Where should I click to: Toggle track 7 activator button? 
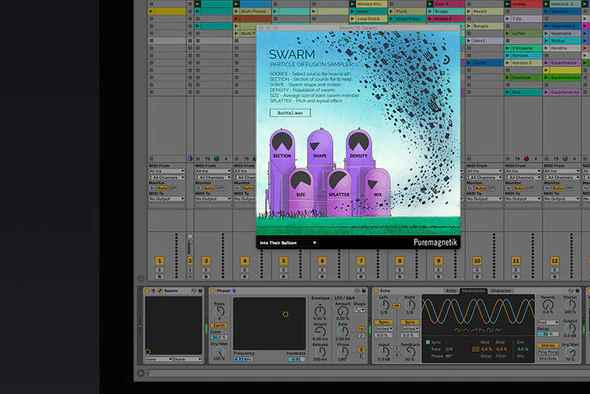361,260
